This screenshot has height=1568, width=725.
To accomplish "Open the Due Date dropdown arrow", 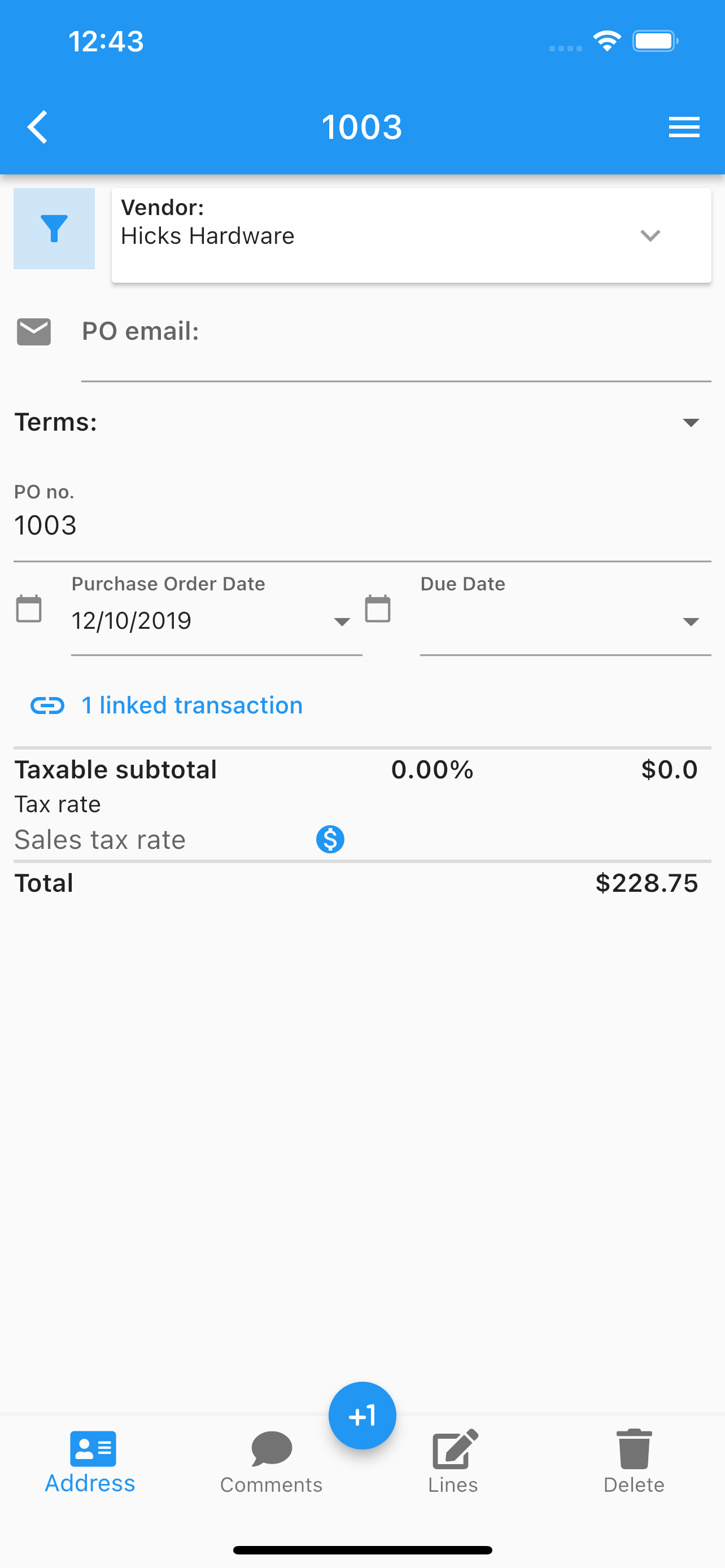I will [691, 621].
